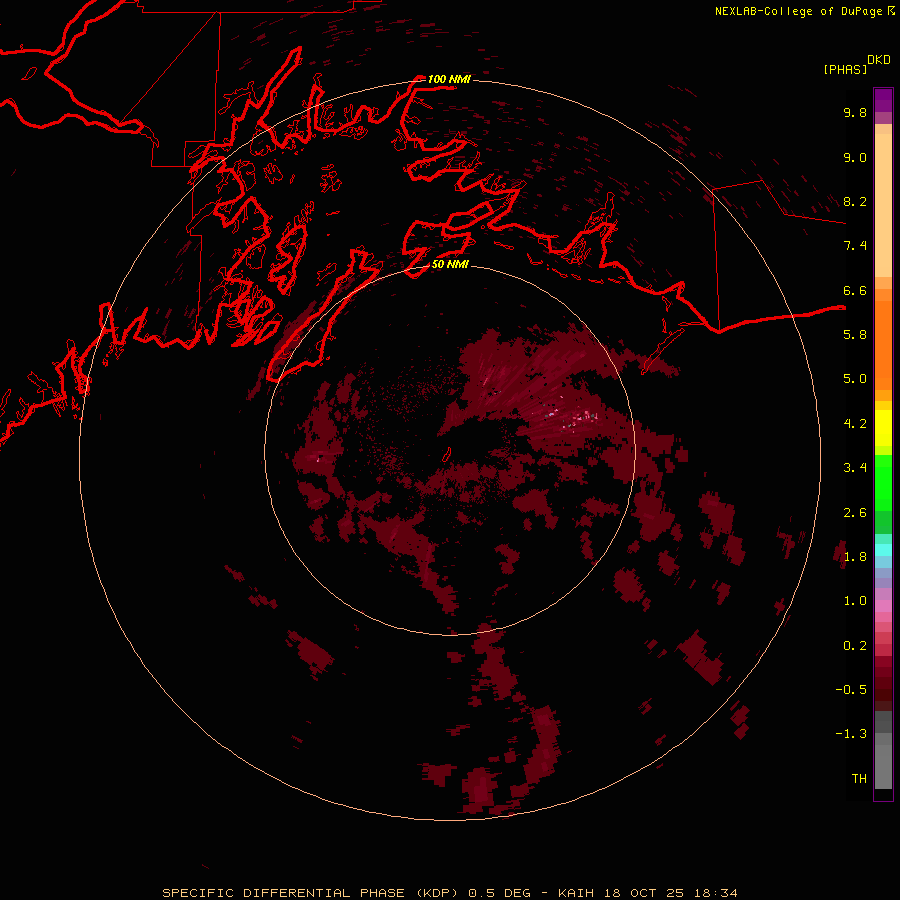Click the SPECIFIC DIFFERENTIAL PHASE (KDP) caption

(311, 893)
